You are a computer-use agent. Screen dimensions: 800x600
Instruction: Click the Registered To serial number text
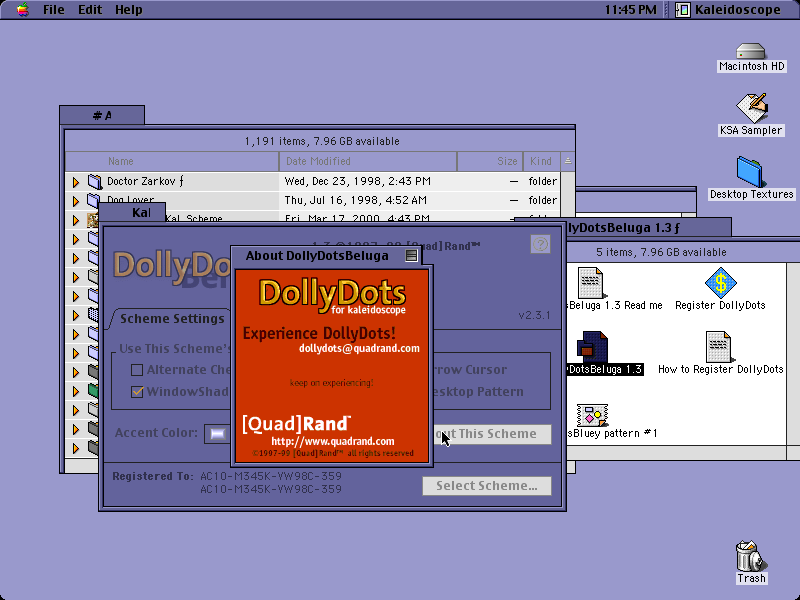(270, 483)
